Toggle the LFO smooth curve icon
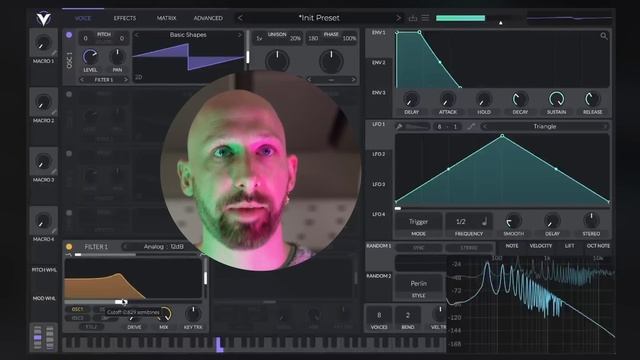Image resolution: width=640 pixels, height=360 pixels. click(471, 127)
